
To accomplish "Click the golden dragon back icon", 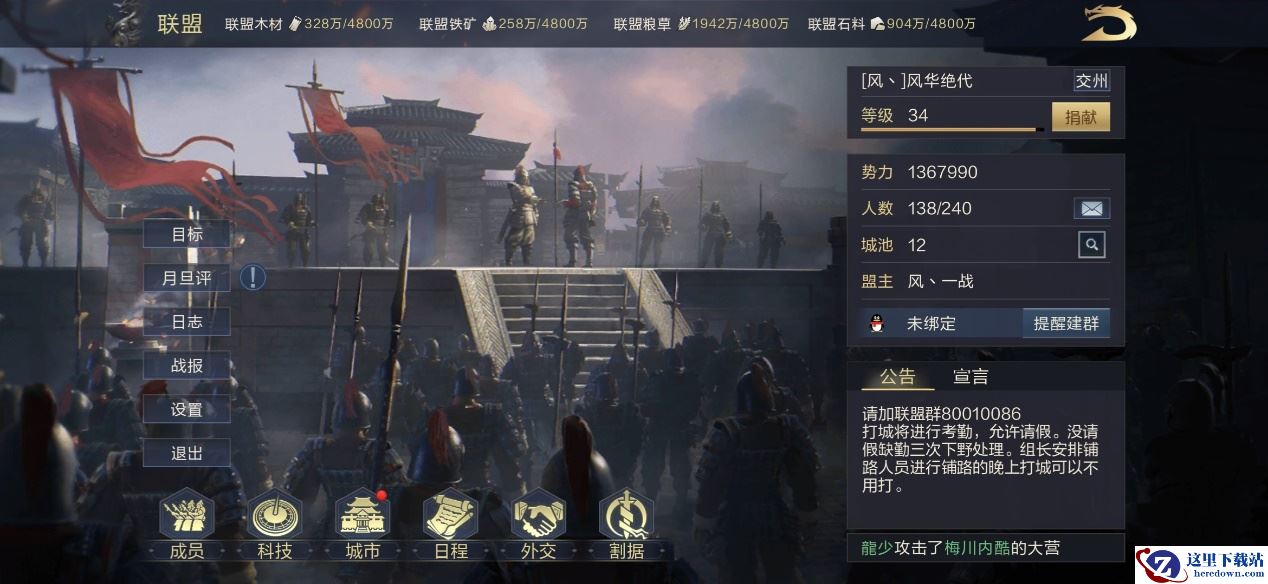I will coord(1109,24).
